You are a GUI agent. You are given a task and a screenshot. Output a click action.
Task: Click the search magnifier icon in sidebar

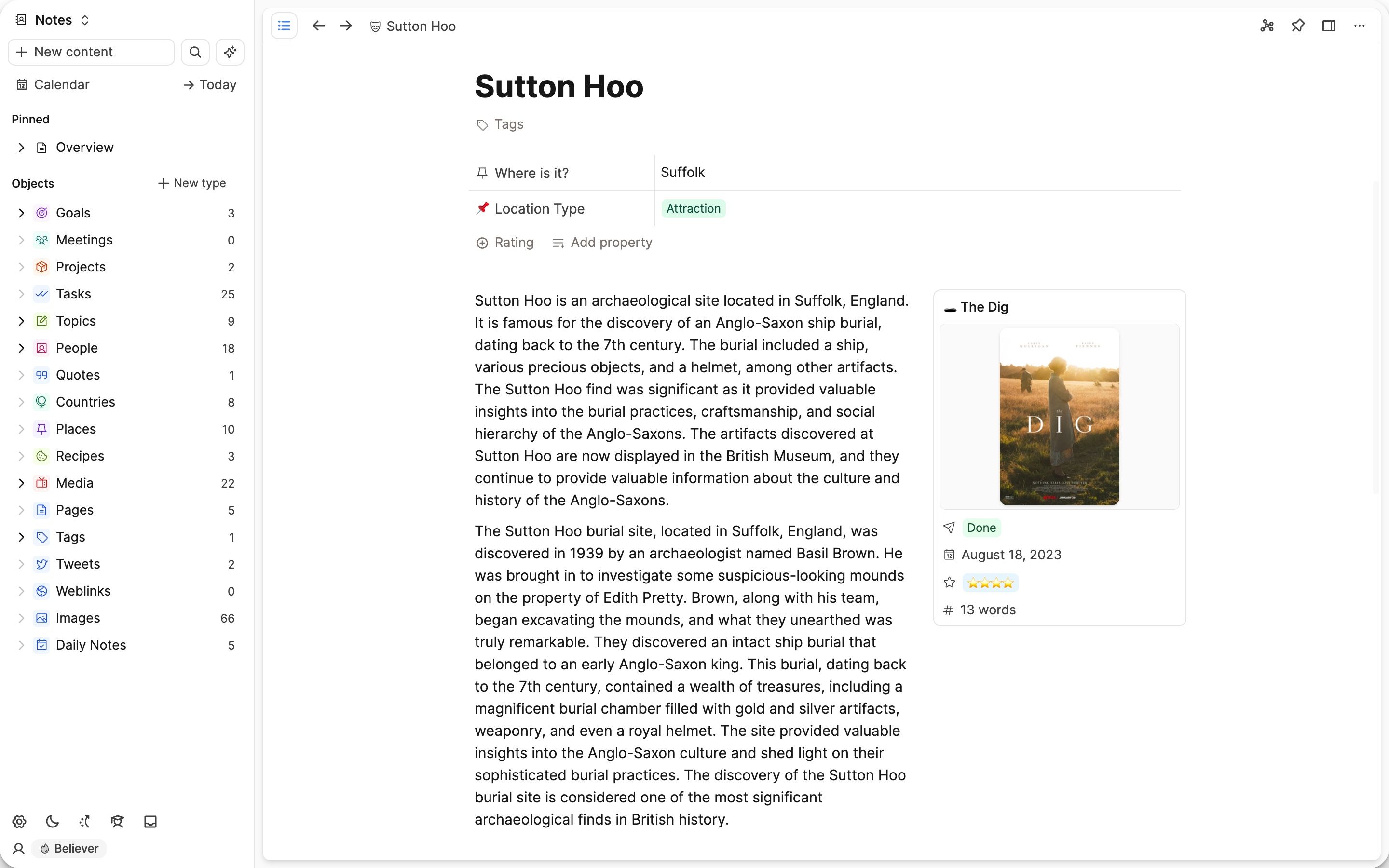pos(195,52)
